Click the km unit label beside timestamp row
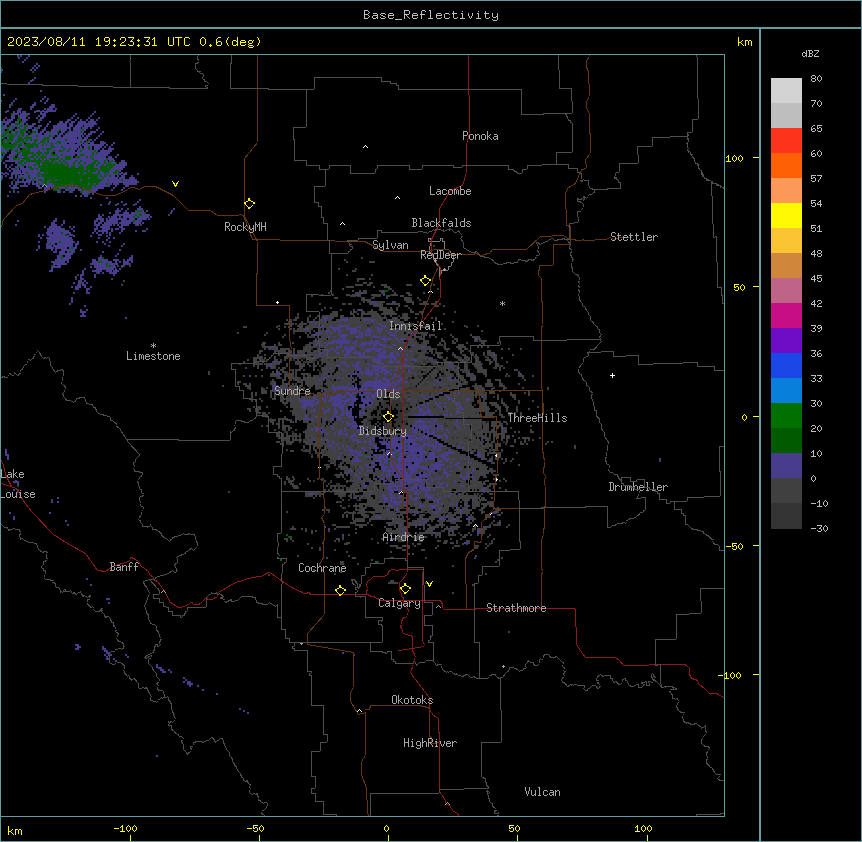Screen dimensions: 862x842 pyautogui.click(x=744, y=42)
